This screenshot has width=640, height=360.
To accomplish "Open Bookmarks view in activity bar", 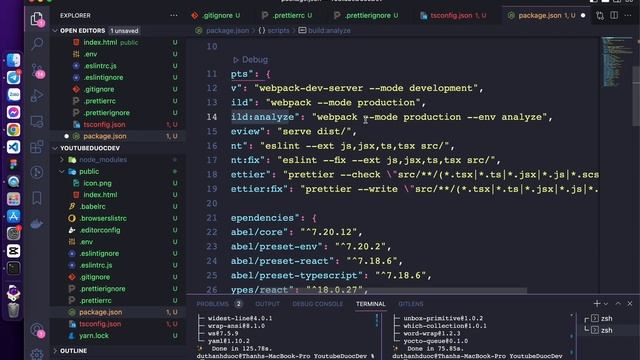I will click(x=37, y=198).
